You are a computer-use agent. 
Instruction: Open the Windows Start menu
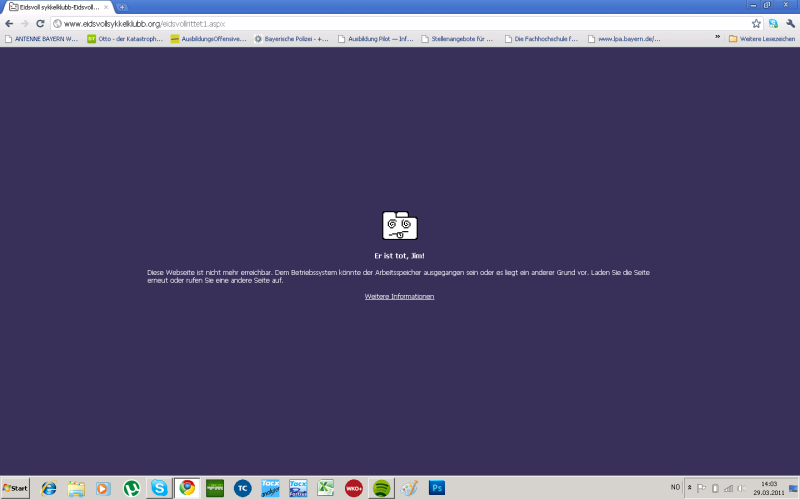[x=15, y=488]
